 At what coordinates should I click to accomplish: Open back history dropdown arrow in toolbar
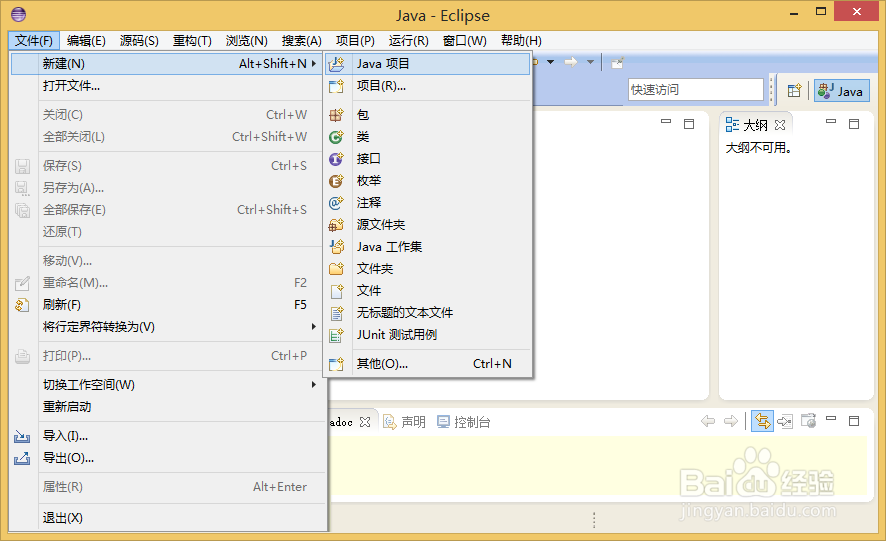coord(550,62)
